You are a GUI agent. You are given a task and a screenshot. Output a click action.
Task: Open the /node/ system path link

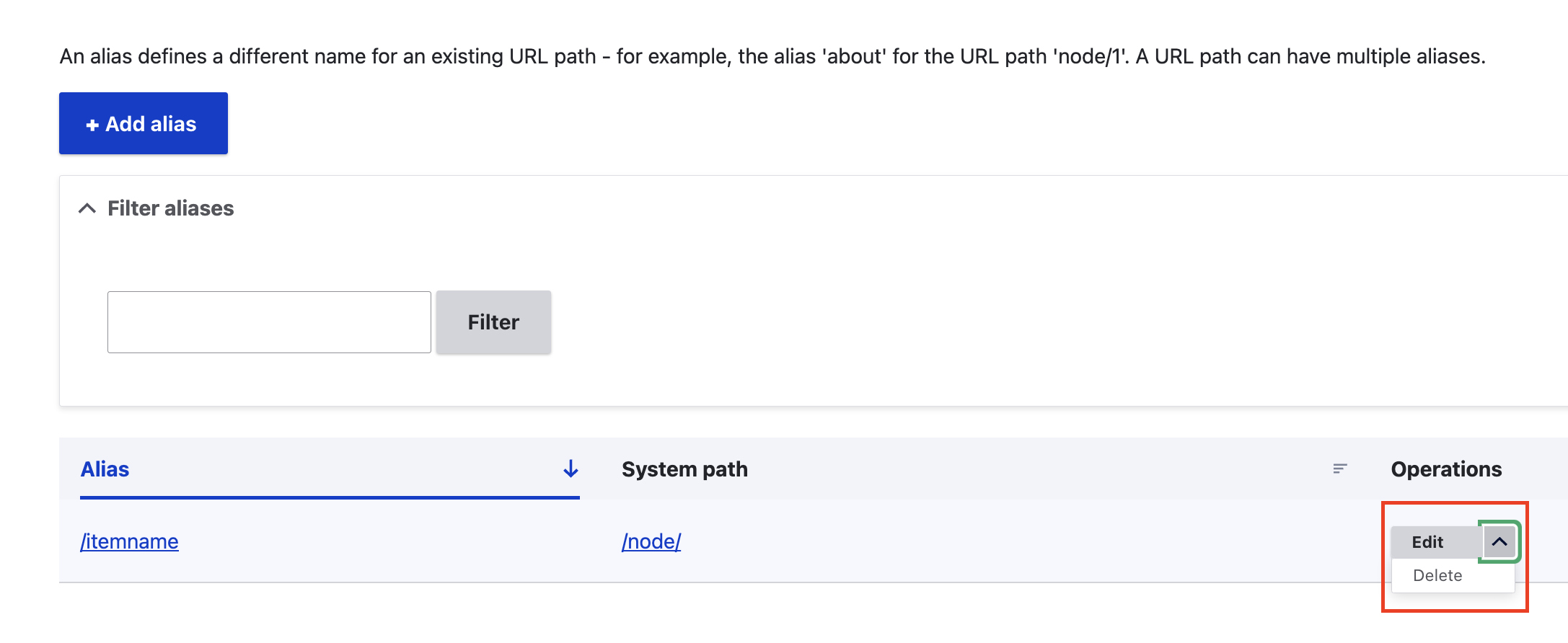point(651,541)
